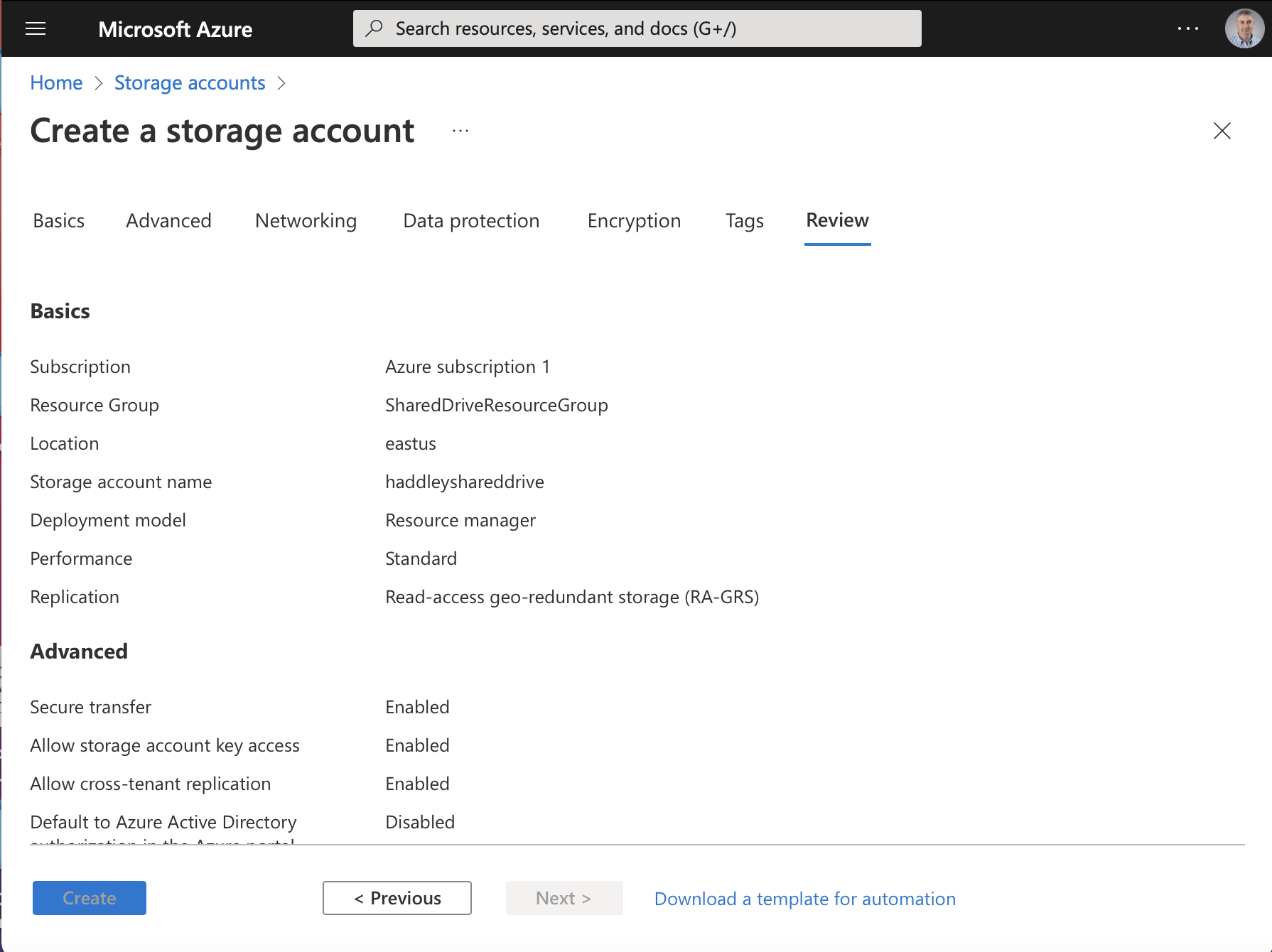Go to Home breadcrumb
This screenshot has height=952, width=1272.
(56, 83)
